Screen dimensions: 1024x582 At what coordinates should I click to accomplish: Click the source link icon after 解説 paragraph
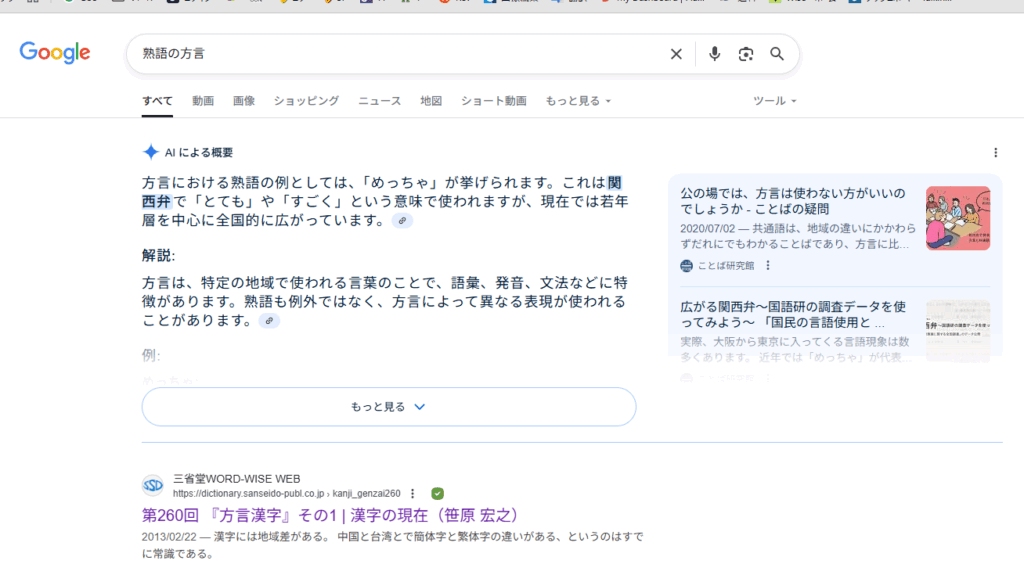pyautogui.click(x=269, y=321)
